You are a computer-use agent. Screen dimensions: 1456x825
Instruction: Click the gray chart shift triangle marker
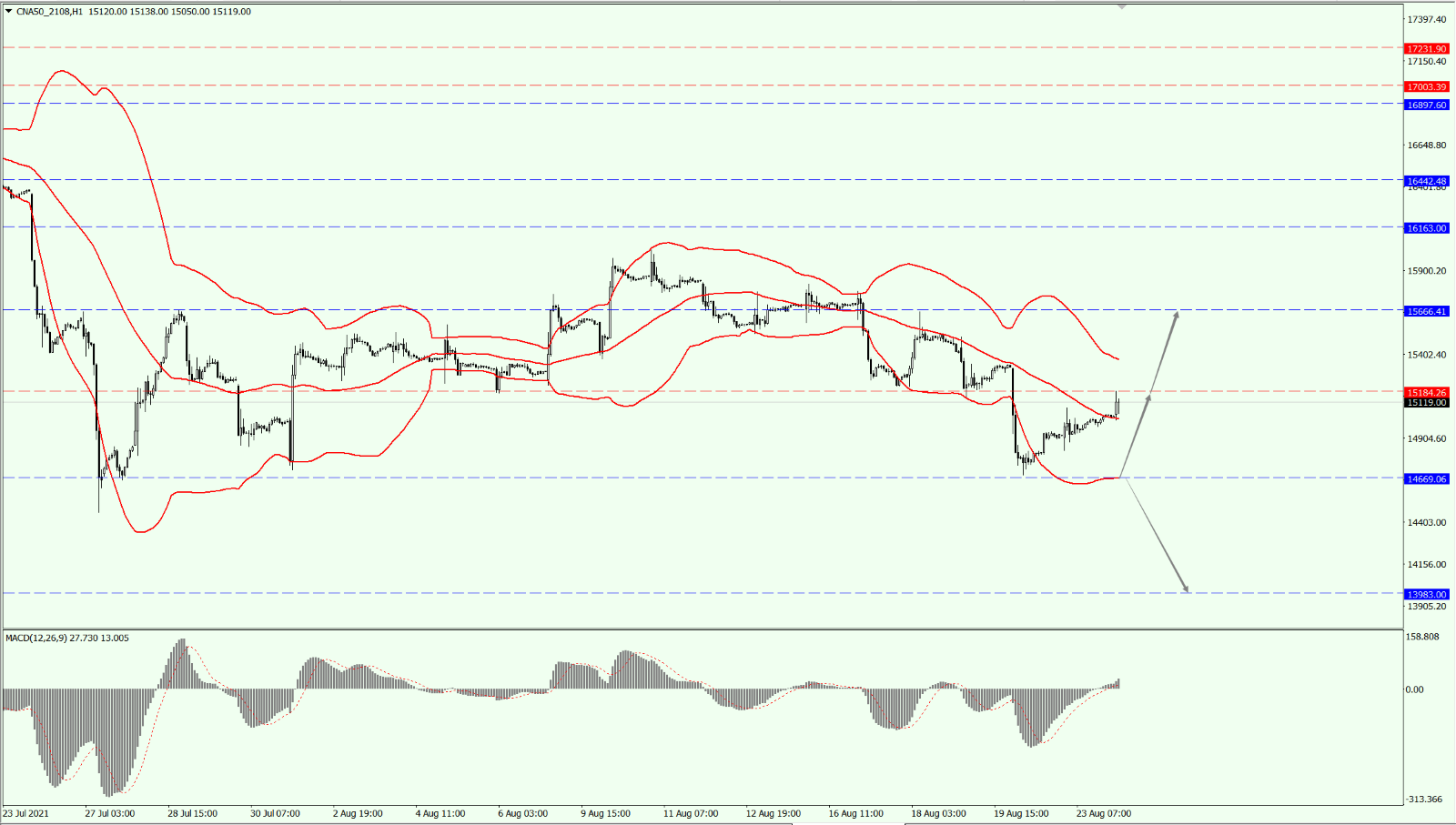[1122, 6]
